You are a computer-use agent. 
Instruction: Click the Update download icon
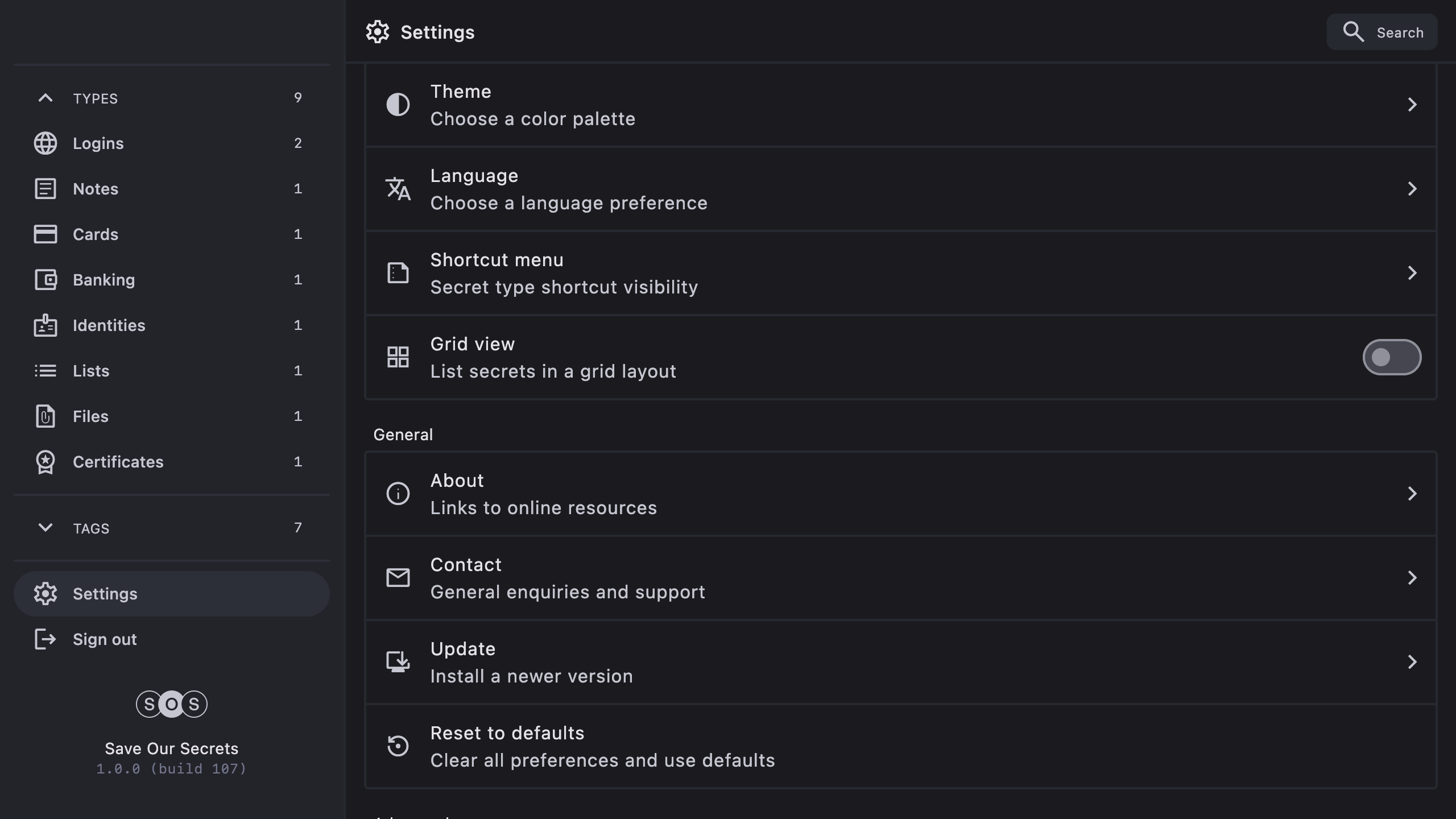click(398, 662)
